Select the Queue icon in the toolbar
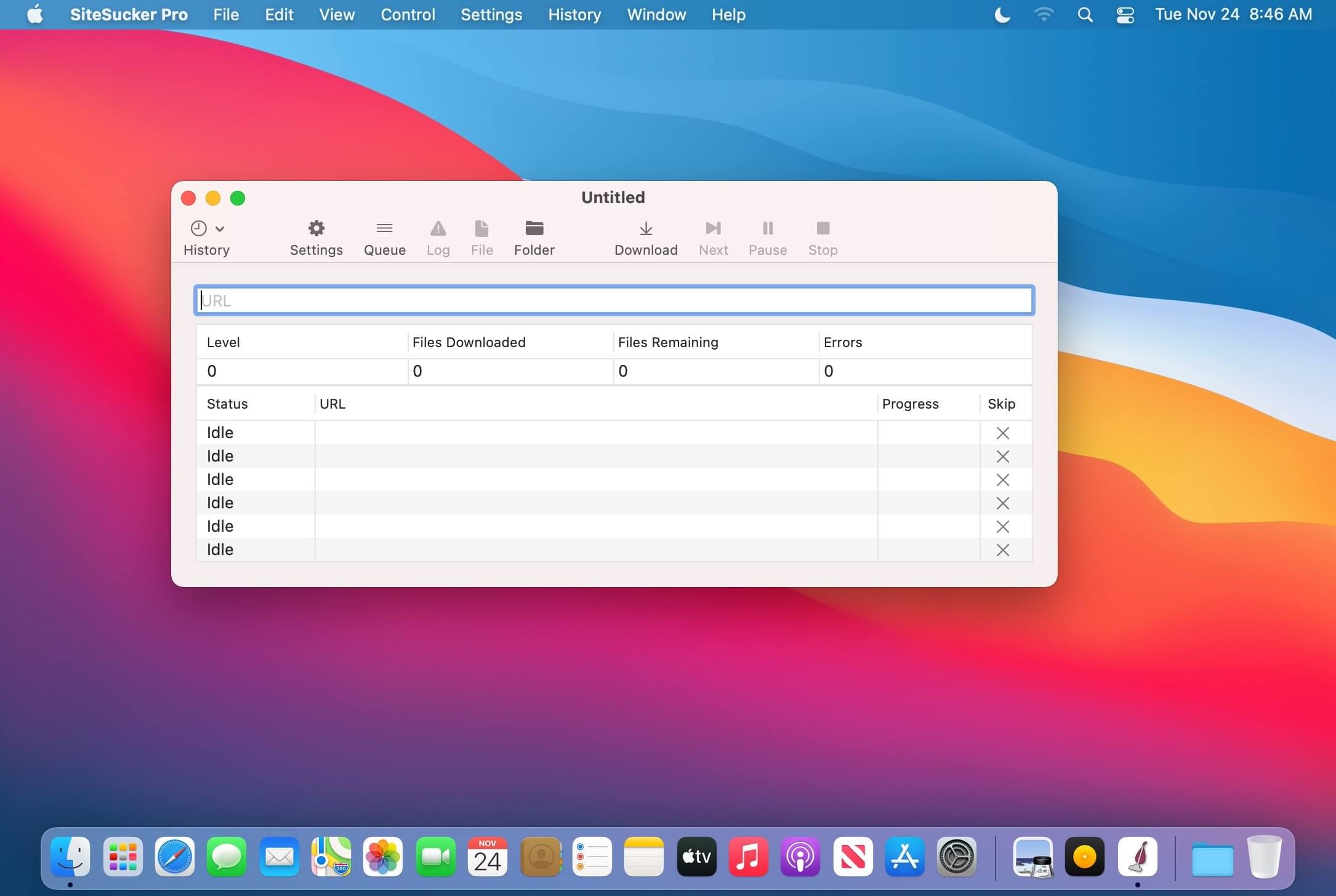 click(384, 237)
